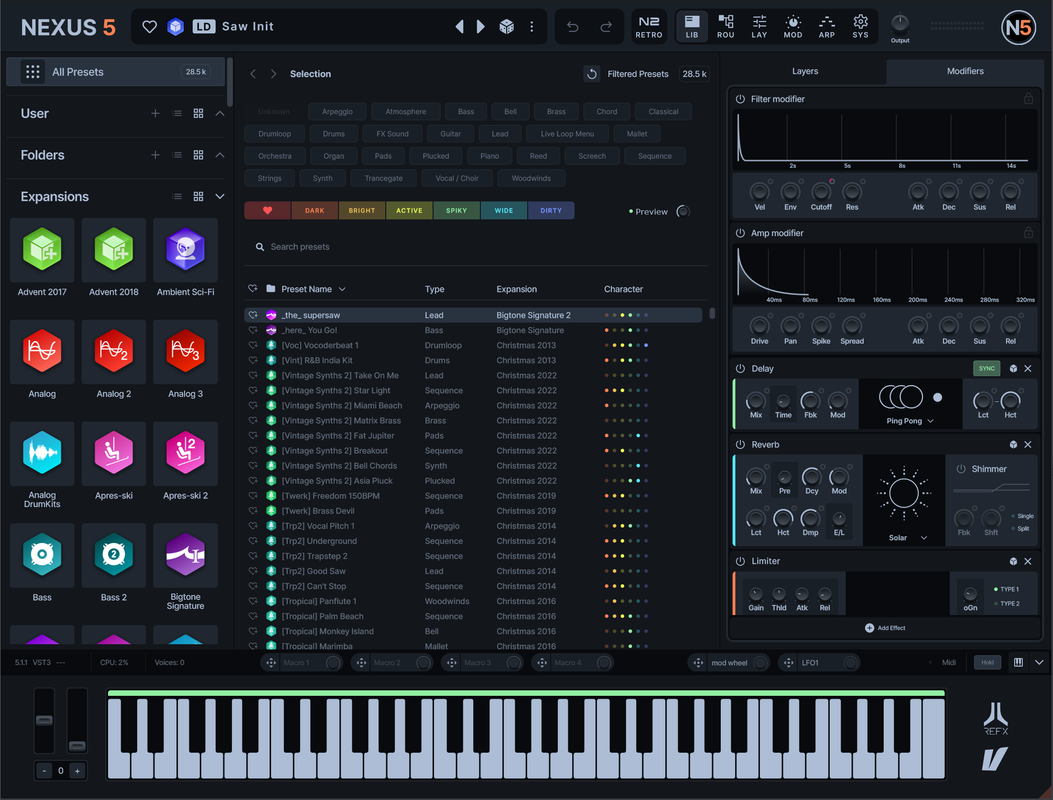The height and width of the screenshot is (800, 1053).
Task: Toggle the Filter modifier power button
Action: 740,99
